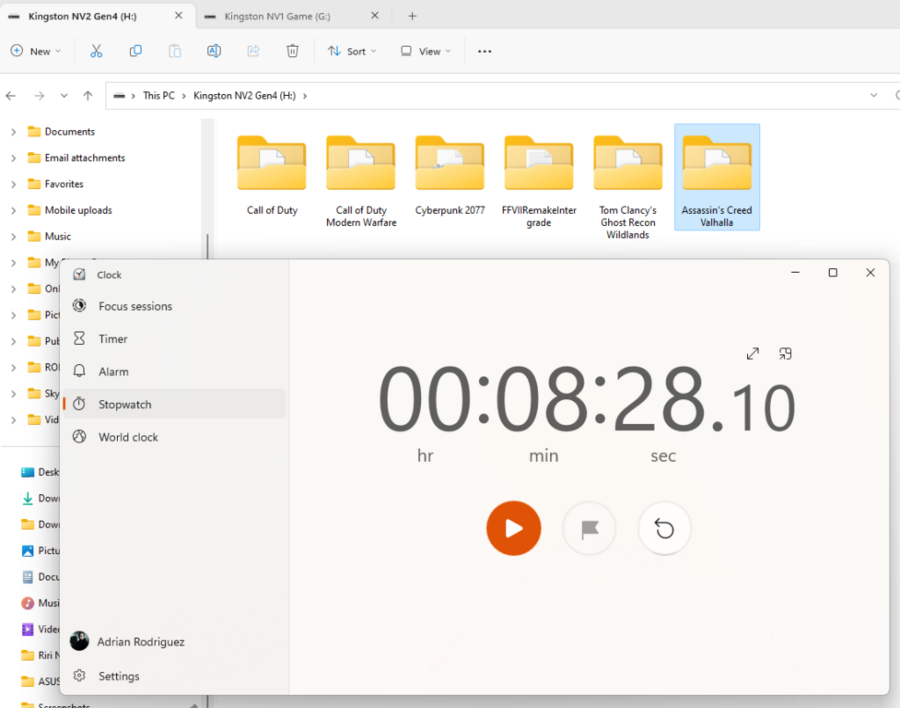Open Clock Settings
Image resolution: width=900 pixels, height=708 pixels.
pos(174,676)
